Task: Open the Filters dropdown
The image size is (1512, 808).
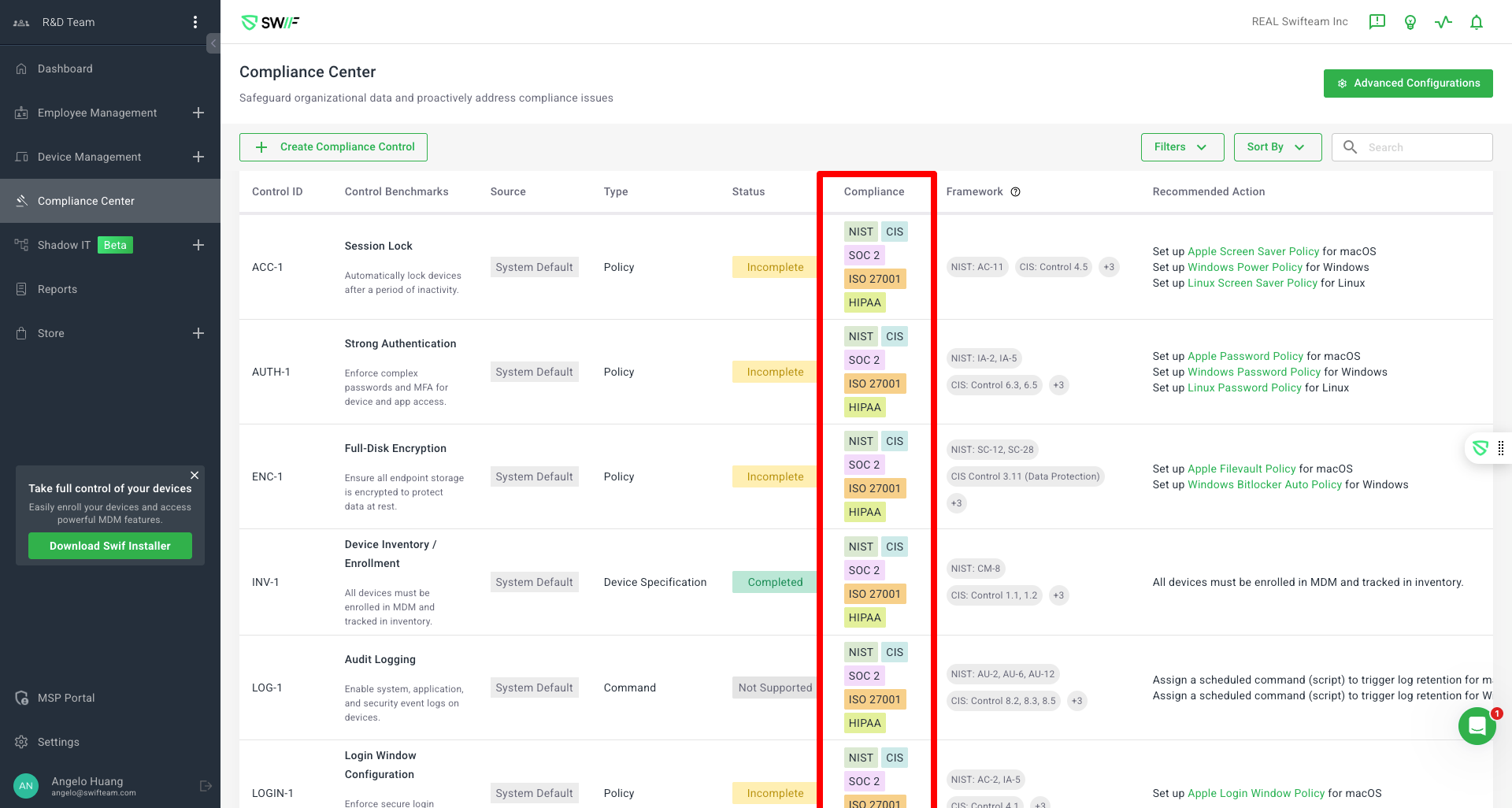Action: [1181, 147]
